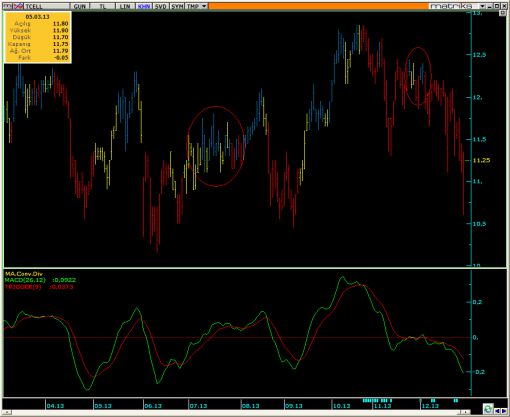Click the SYM toolbar button
510x417 pixels.
point(177,6)
